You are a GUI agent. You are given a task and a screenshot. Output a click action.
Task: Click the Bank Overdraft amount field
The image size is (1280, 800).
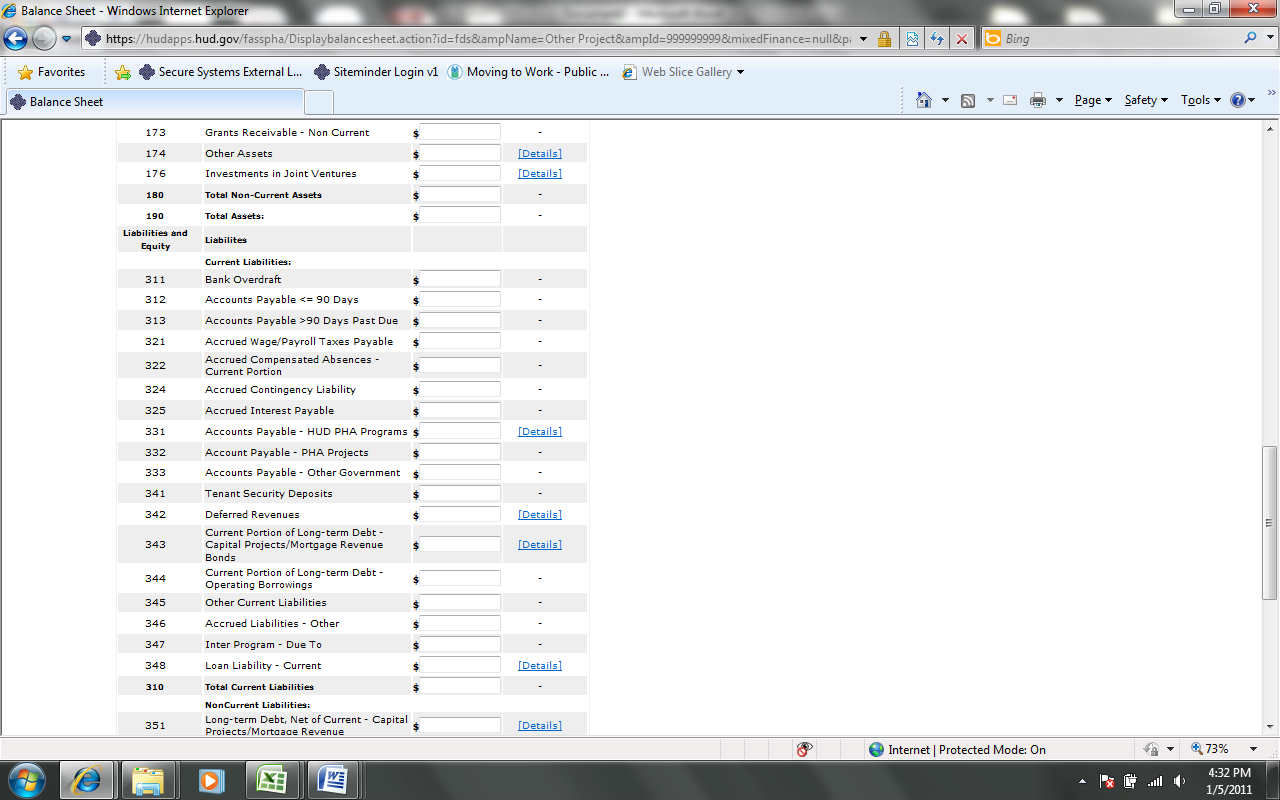click(x=460, y=279)
